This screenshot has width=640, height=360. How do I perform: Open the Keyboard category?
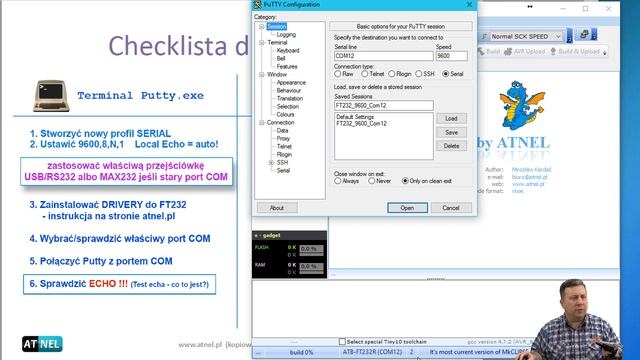tap(288, 51)
